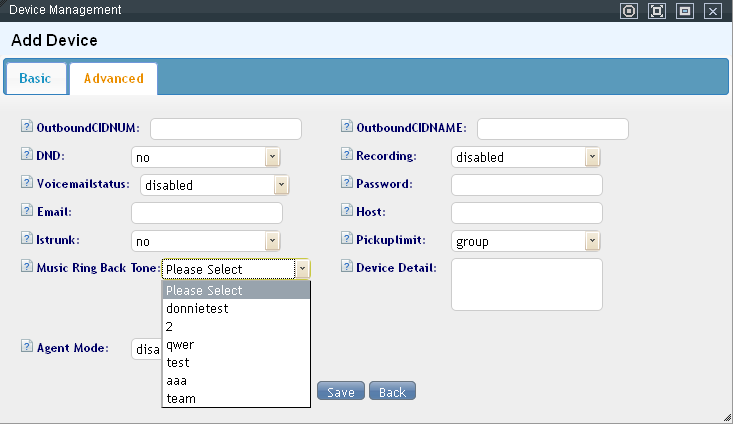This screenshot has width=733, height=424.
Task: Open the DND dropdown
Action: (206, 157)
